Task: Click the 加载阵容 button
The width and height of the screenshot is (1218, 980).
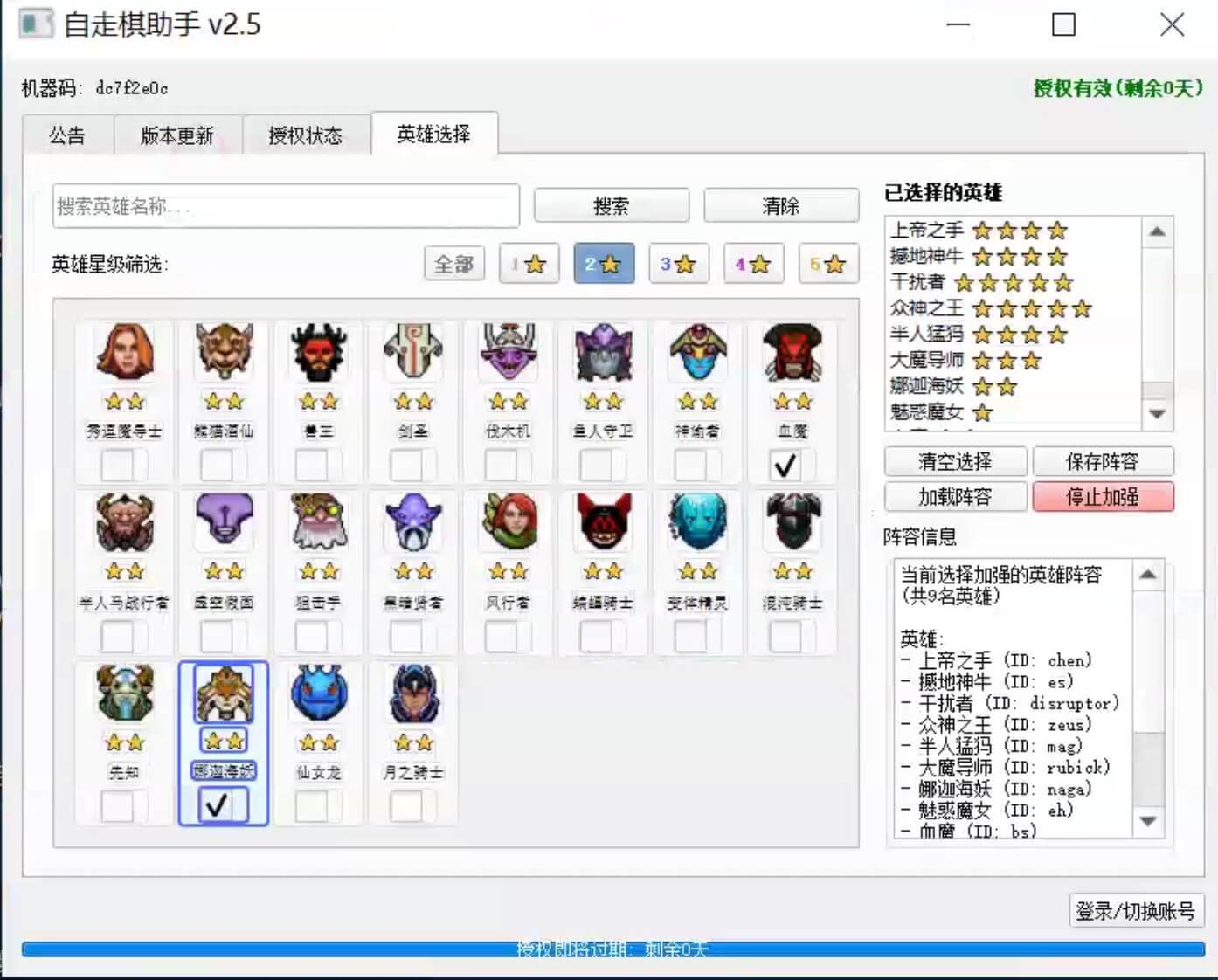Action: (956, 497)
